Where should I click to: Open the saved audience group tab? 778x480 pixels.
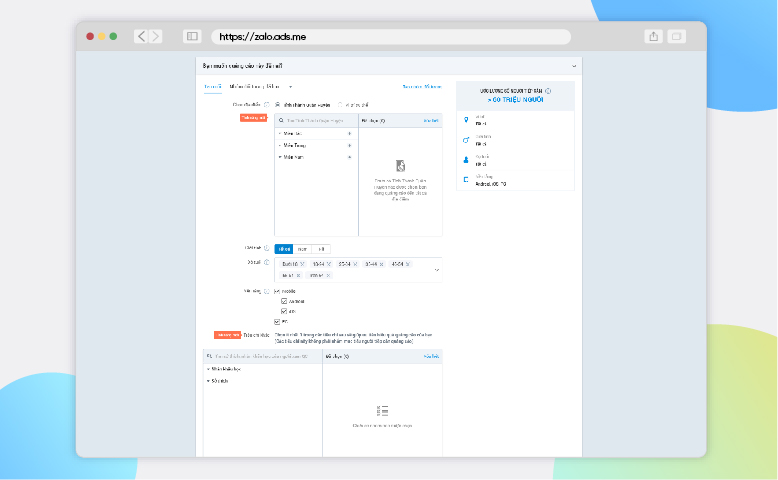[x=255, y=87]
